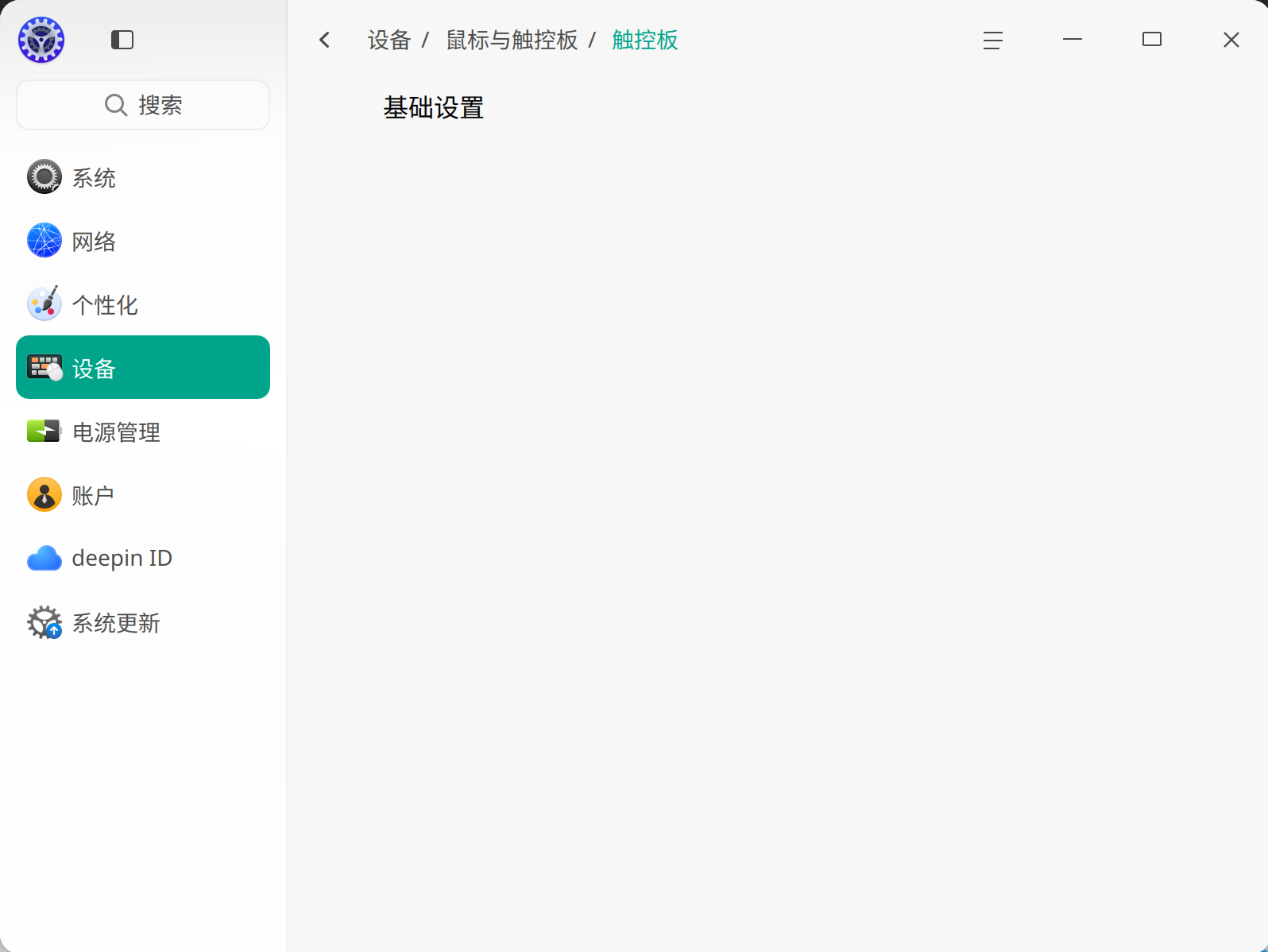
Task: Click the 基础设置 heading
Action: (x=434, y=108)
